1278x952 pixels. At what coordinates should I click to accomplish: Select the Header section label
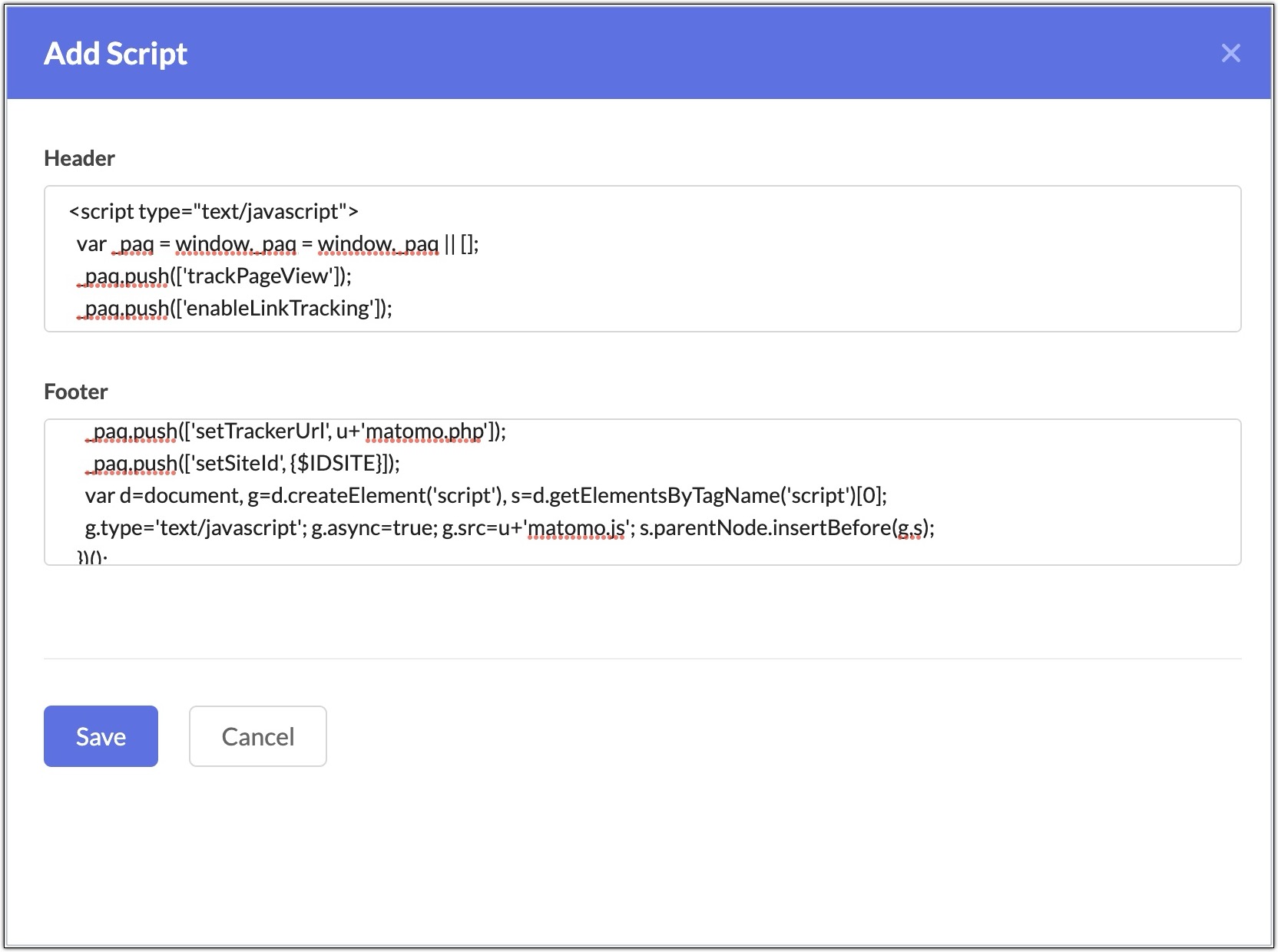[79, 157]
